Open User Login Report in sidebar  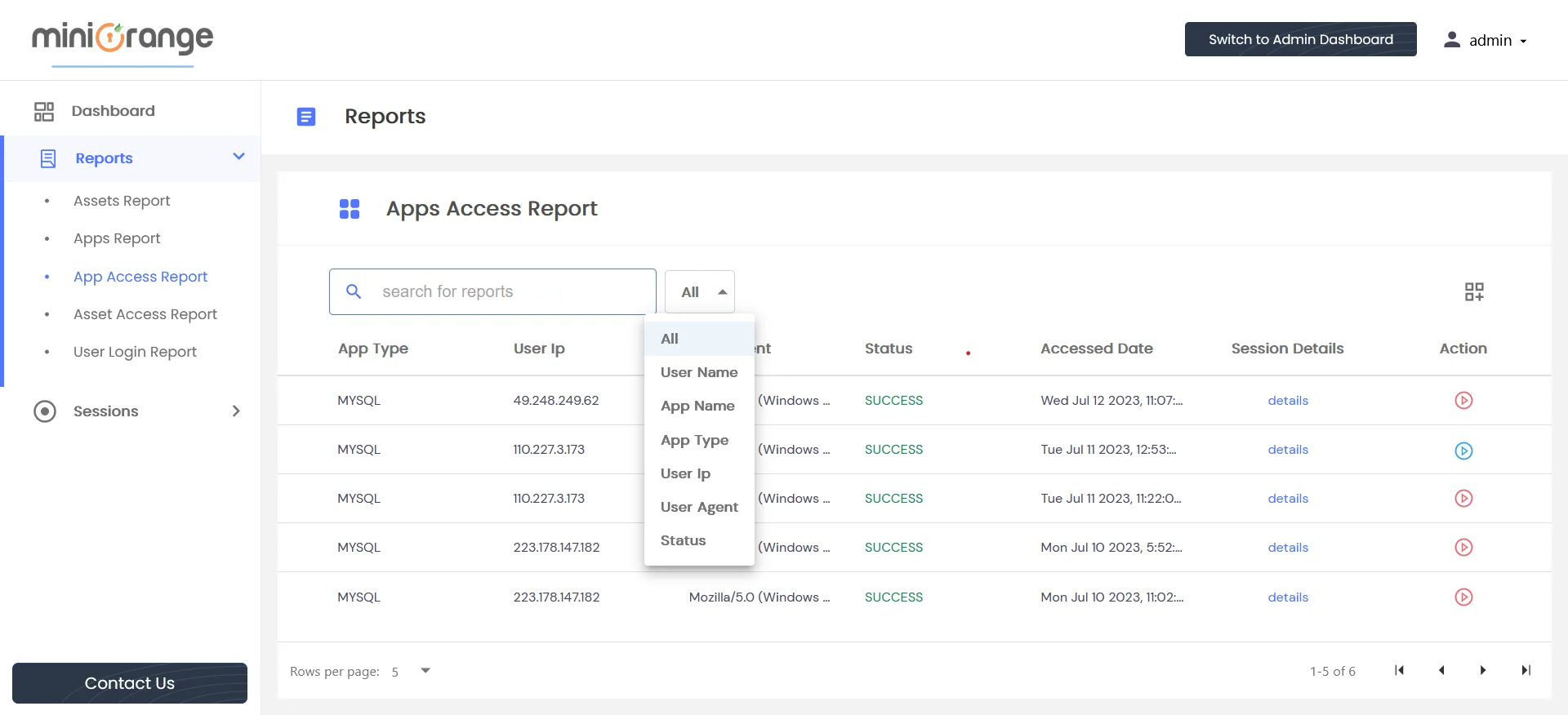[x=135, y=352]
